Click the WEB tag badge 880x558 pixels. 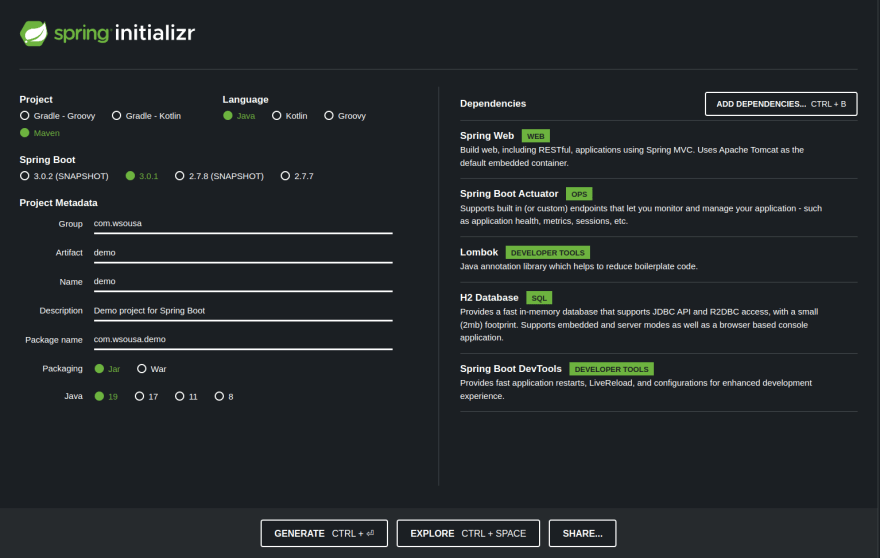pyautogui.click(x=535, y=136)
